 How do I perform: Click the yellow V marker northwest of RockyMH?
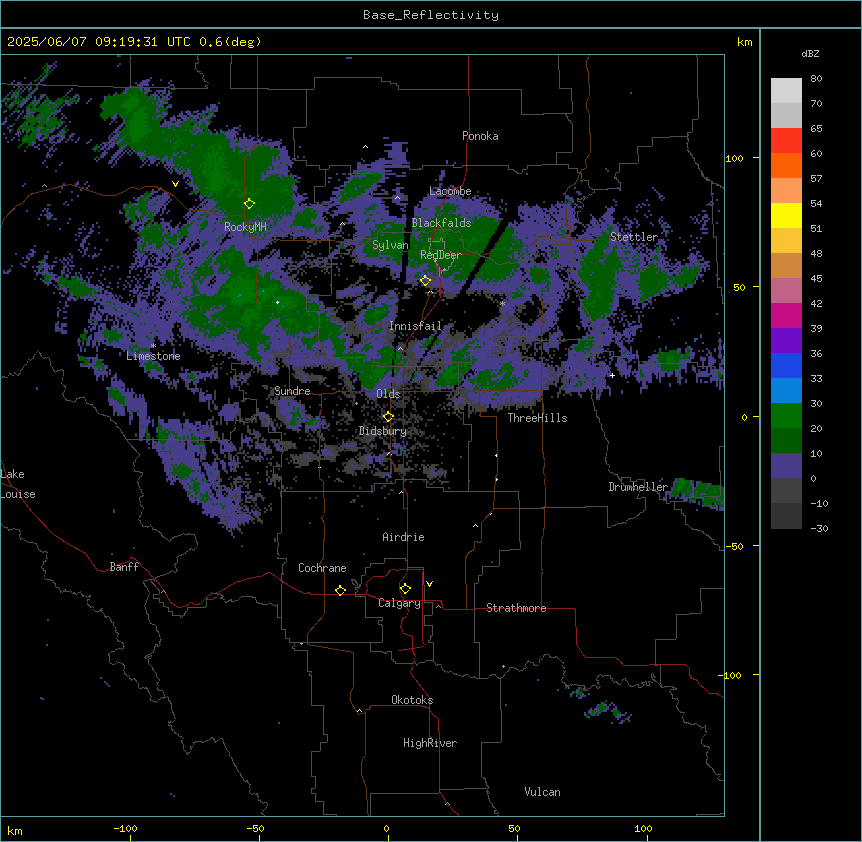point(175,184)
